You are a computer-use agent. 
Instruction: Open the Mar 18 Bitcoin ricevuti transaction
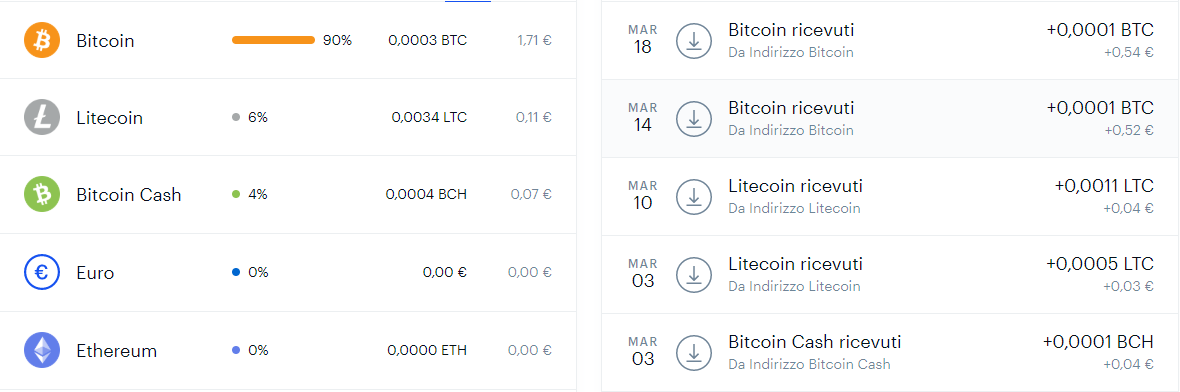pyautogui.click(x=890, y=41)
